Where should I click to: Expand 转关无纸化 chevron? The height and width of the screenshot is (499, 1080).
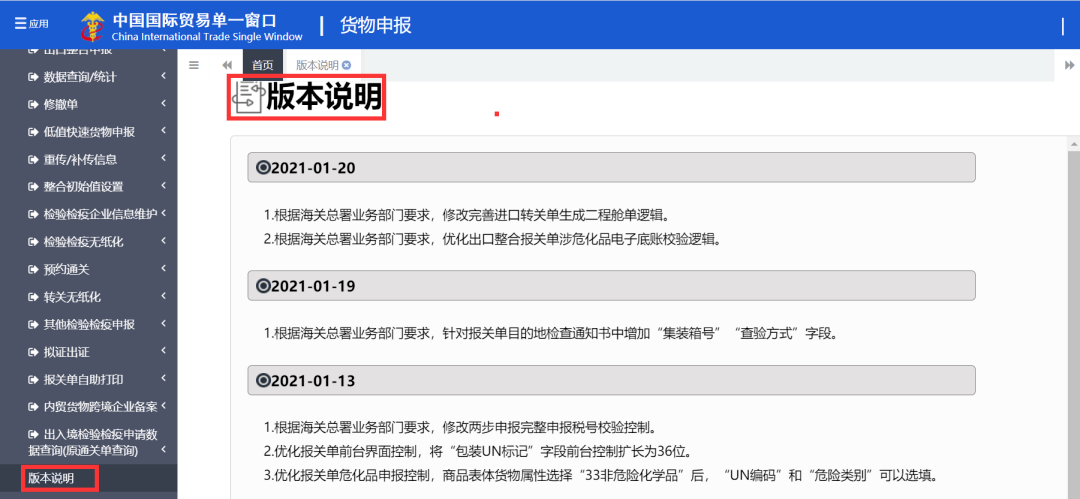click(x=163, y=296)
